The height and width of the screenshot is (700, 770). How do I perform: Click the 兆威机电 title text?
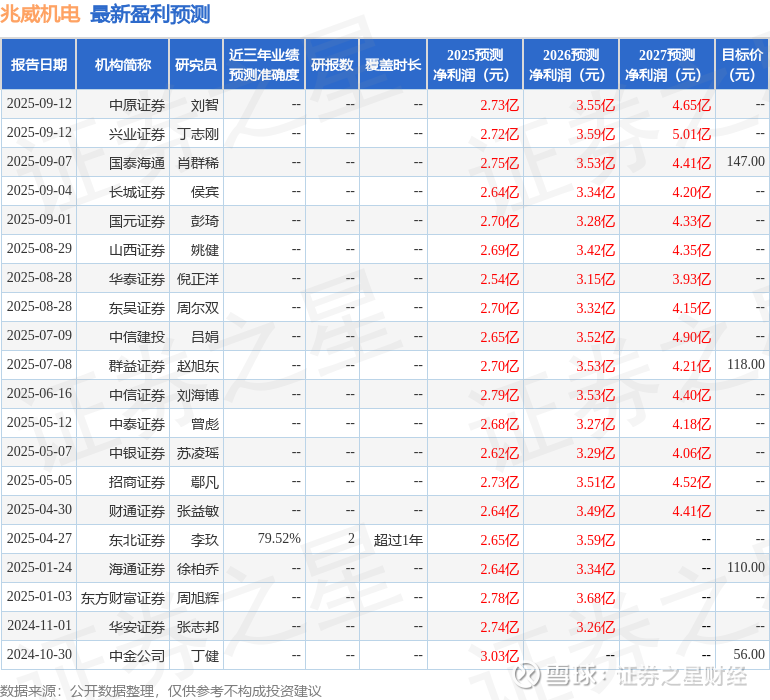40,14
